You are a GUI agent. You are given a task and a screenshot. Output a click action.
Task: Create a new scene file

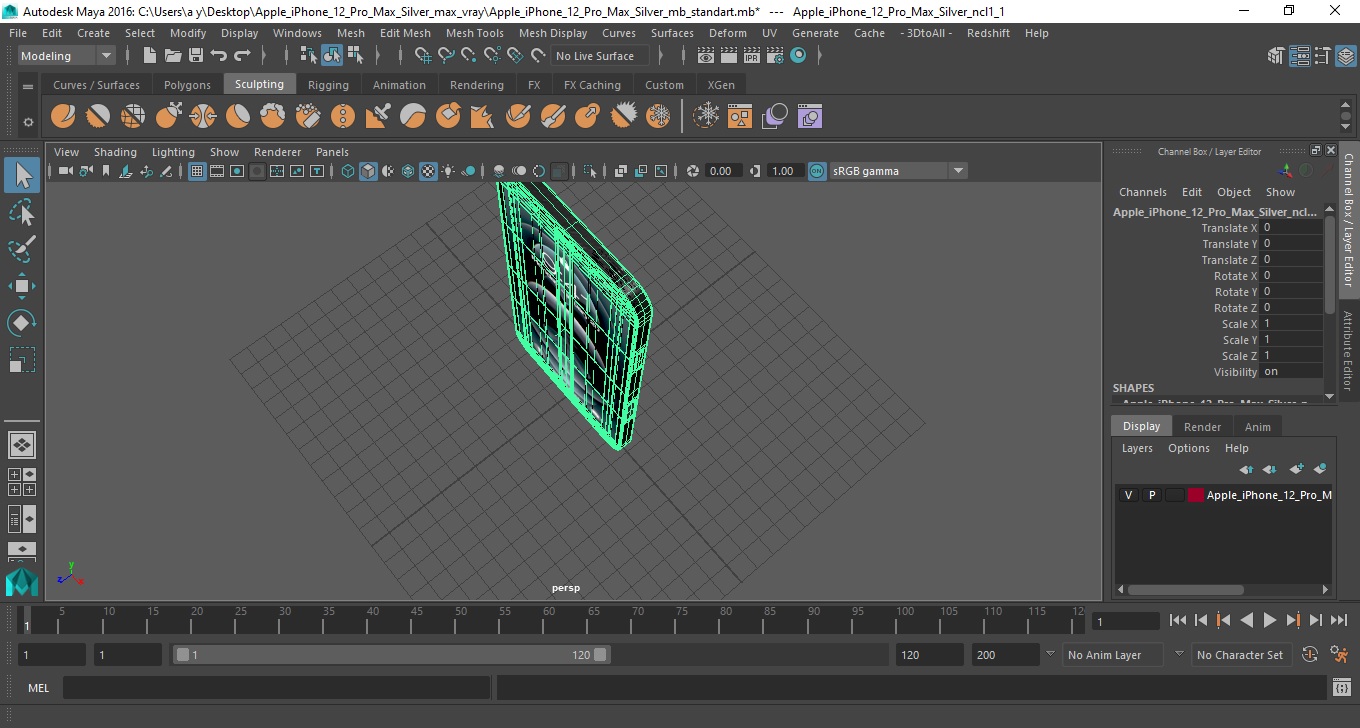coord(150,56)
